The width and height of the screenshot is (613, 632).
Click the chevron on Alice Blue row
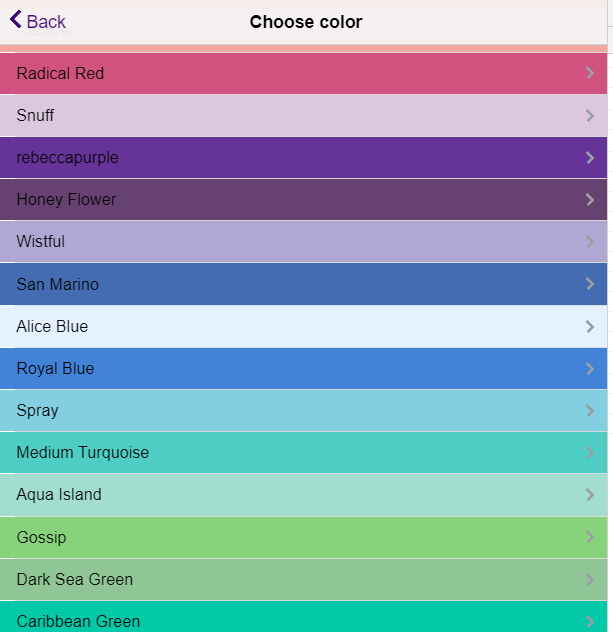(x=590, y=326)
